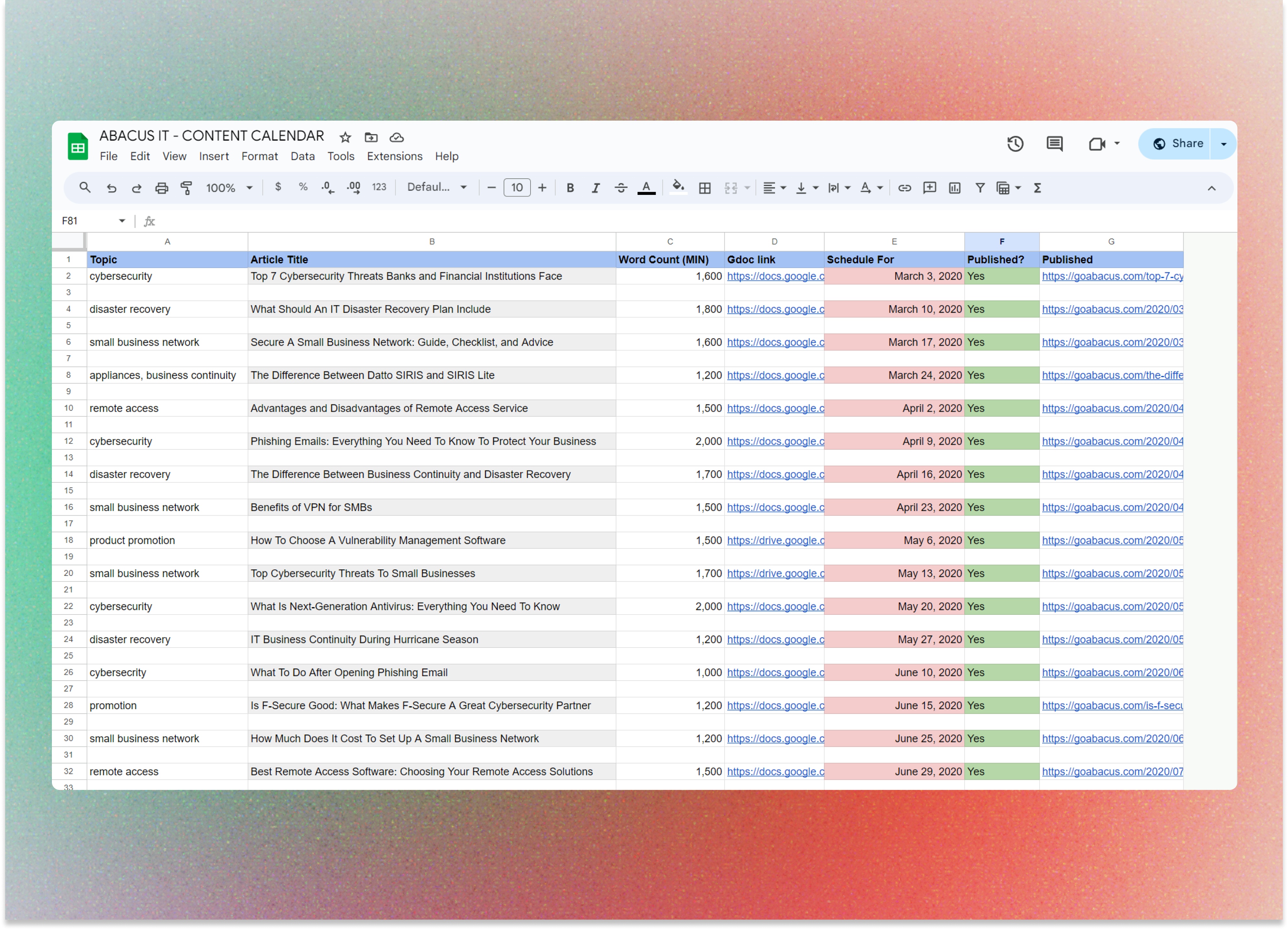Open the zoom level dropdown
This screenshot has height=930, width=1288.
(230, 188)
